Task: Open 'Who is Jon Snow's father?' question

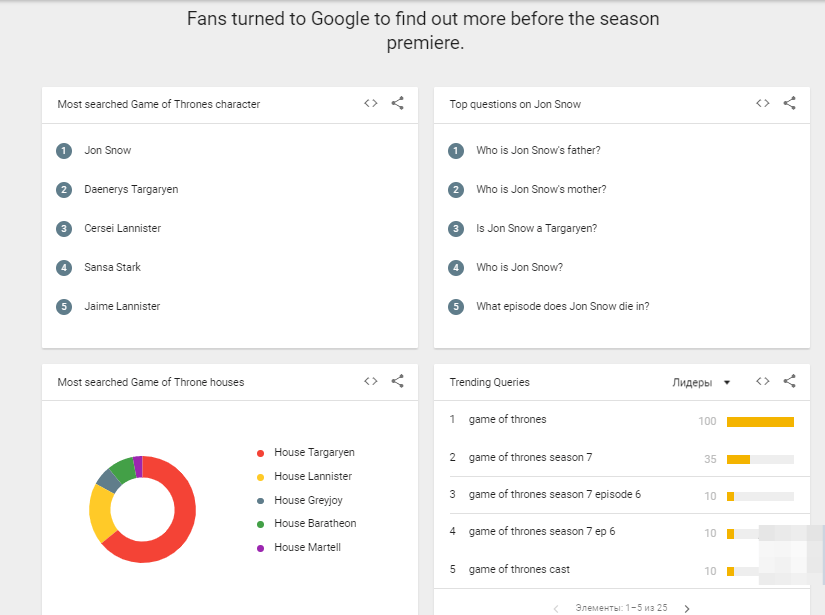Action: tap(538, 151)
